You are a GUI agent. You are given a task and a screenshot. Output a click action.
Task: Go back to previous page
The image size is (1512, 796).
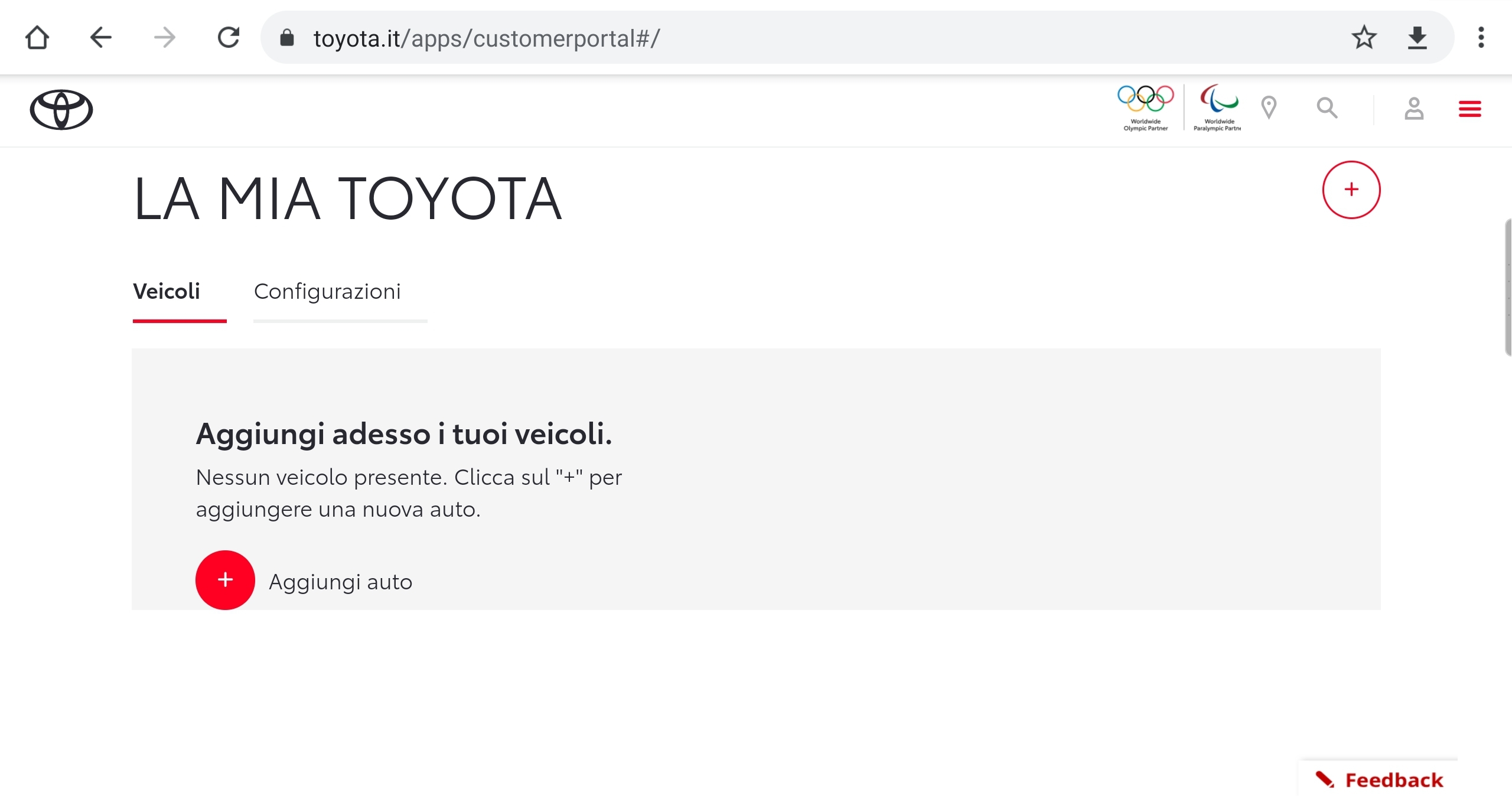click(101, 38)
